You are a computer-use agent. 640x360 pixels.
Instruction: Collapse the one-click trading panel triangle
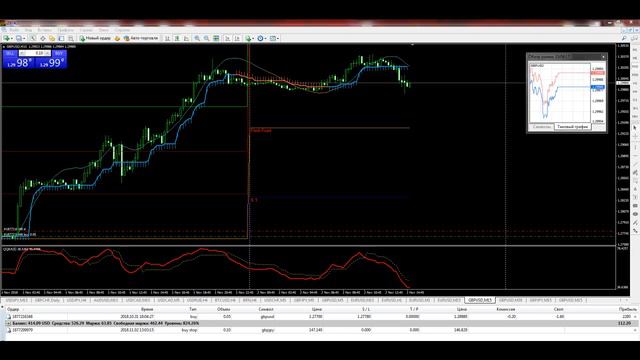[x=4, y=47]
